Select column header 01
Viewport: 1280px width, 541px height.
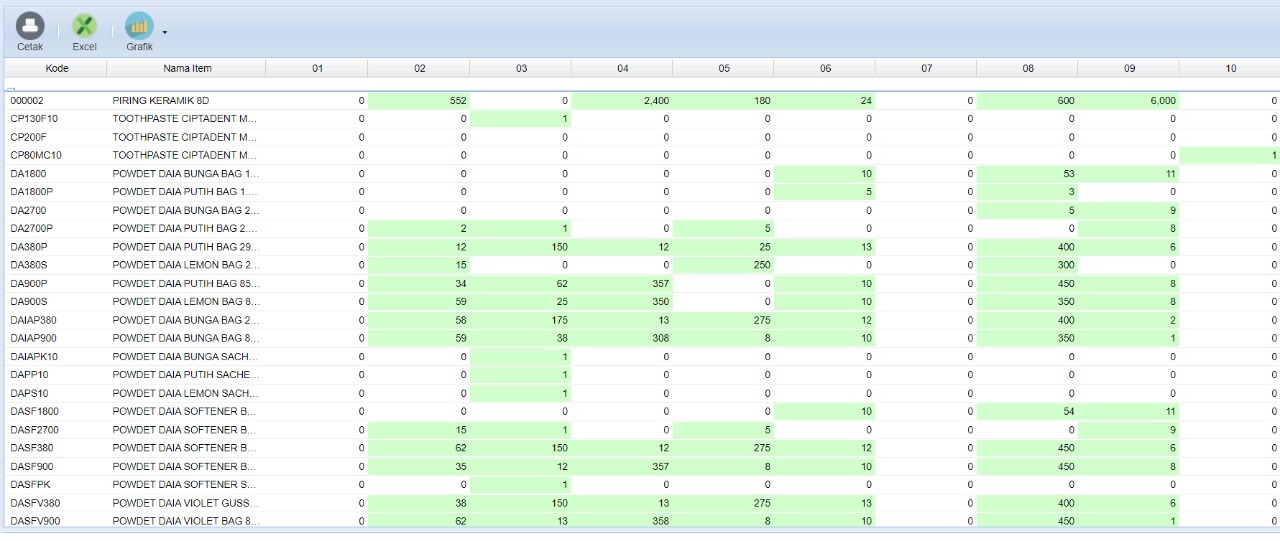point(317,68)
